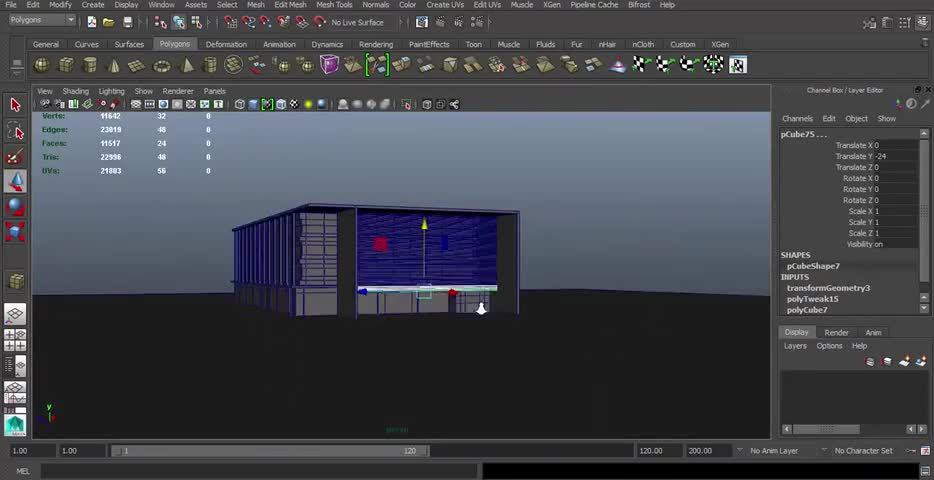934x480 pixels.
Task: Toggle snap to grids magnet
Action: [x=231, y=23]
